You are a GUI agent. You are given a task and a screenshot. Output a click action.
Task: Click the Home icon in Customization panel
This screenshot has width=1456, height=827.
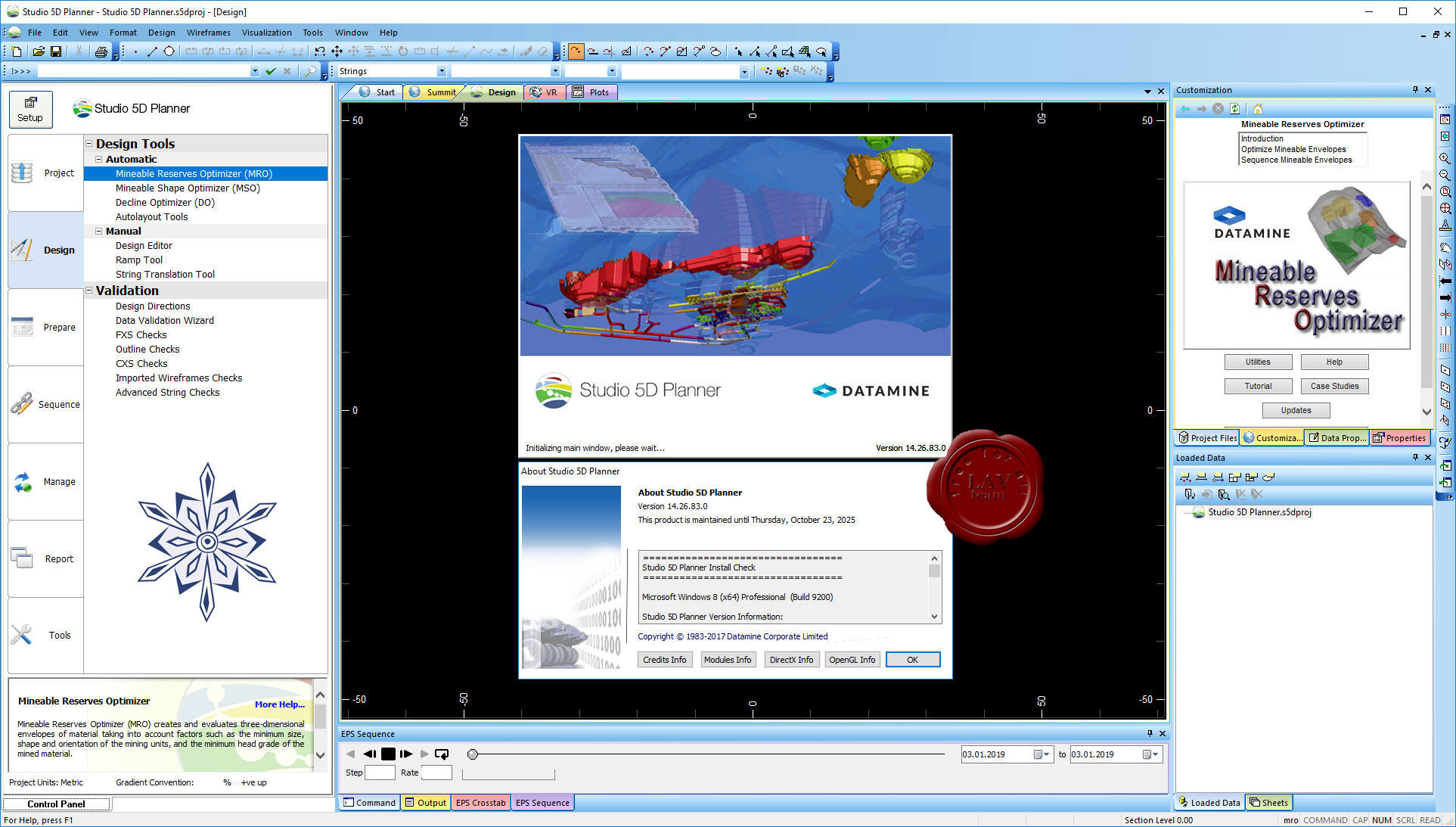point(1258,109)
